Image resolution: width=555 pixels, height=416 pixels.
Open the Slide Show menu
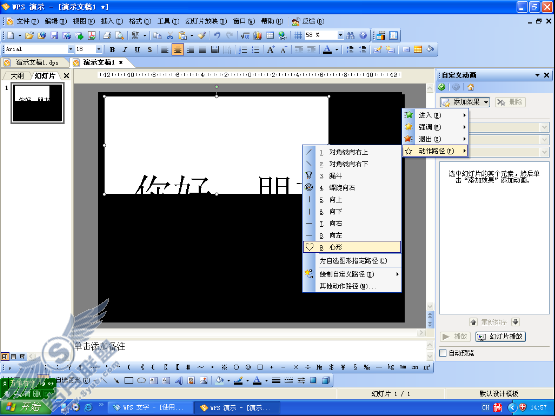click(x=206, y=21)
